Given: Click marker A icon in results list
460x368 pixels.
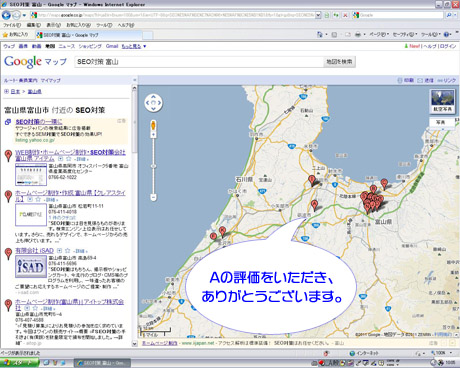Looking at the screenshot, I should 8,155.
